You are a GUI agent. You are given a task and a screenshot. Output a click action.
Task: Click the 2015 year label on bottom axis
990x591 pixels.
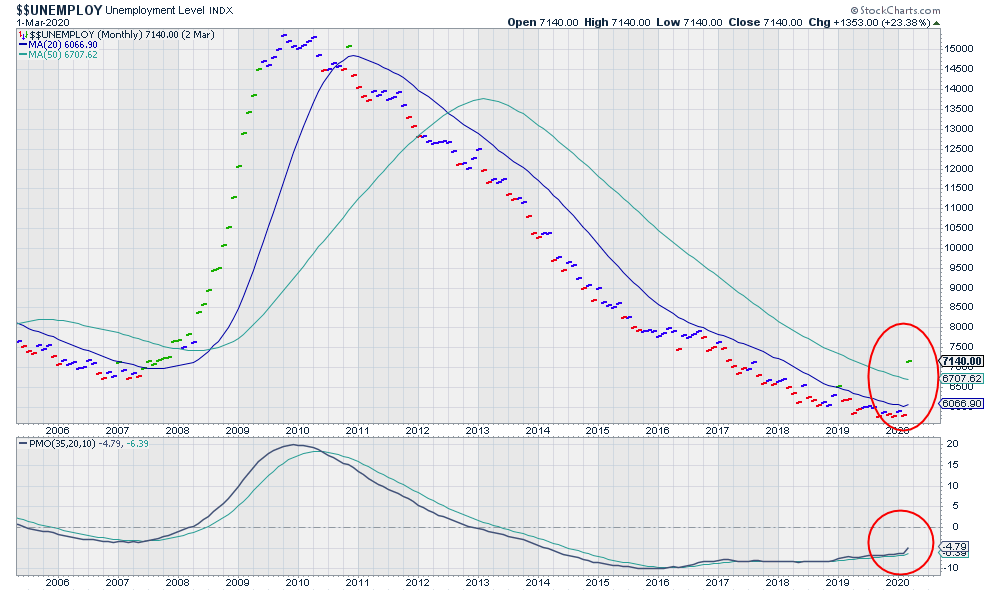coord(597,581)
